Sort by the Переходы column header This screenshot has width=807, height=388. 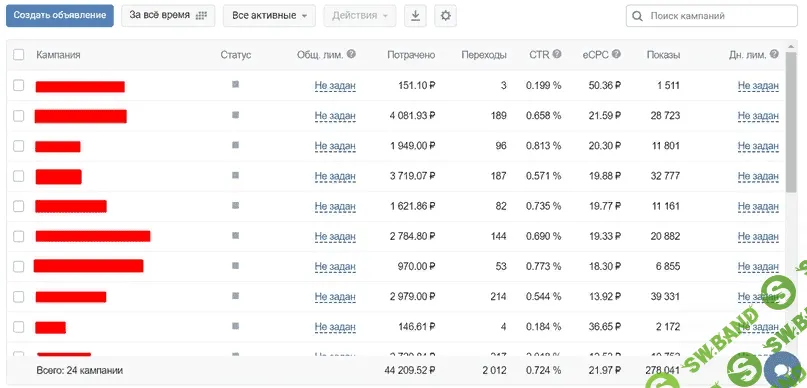(484, 55)
